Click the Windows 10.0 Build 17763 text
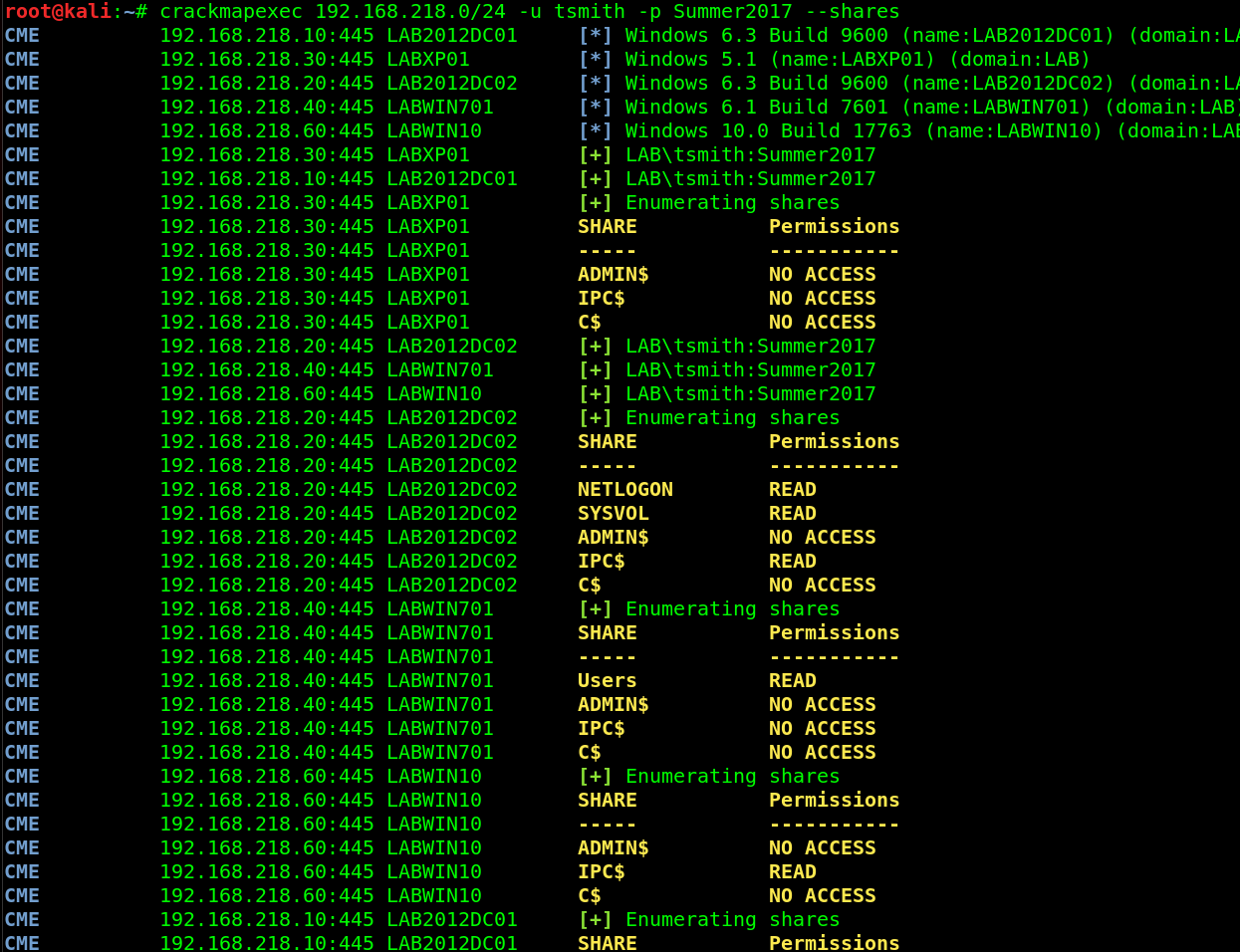 tap(768, 131)
